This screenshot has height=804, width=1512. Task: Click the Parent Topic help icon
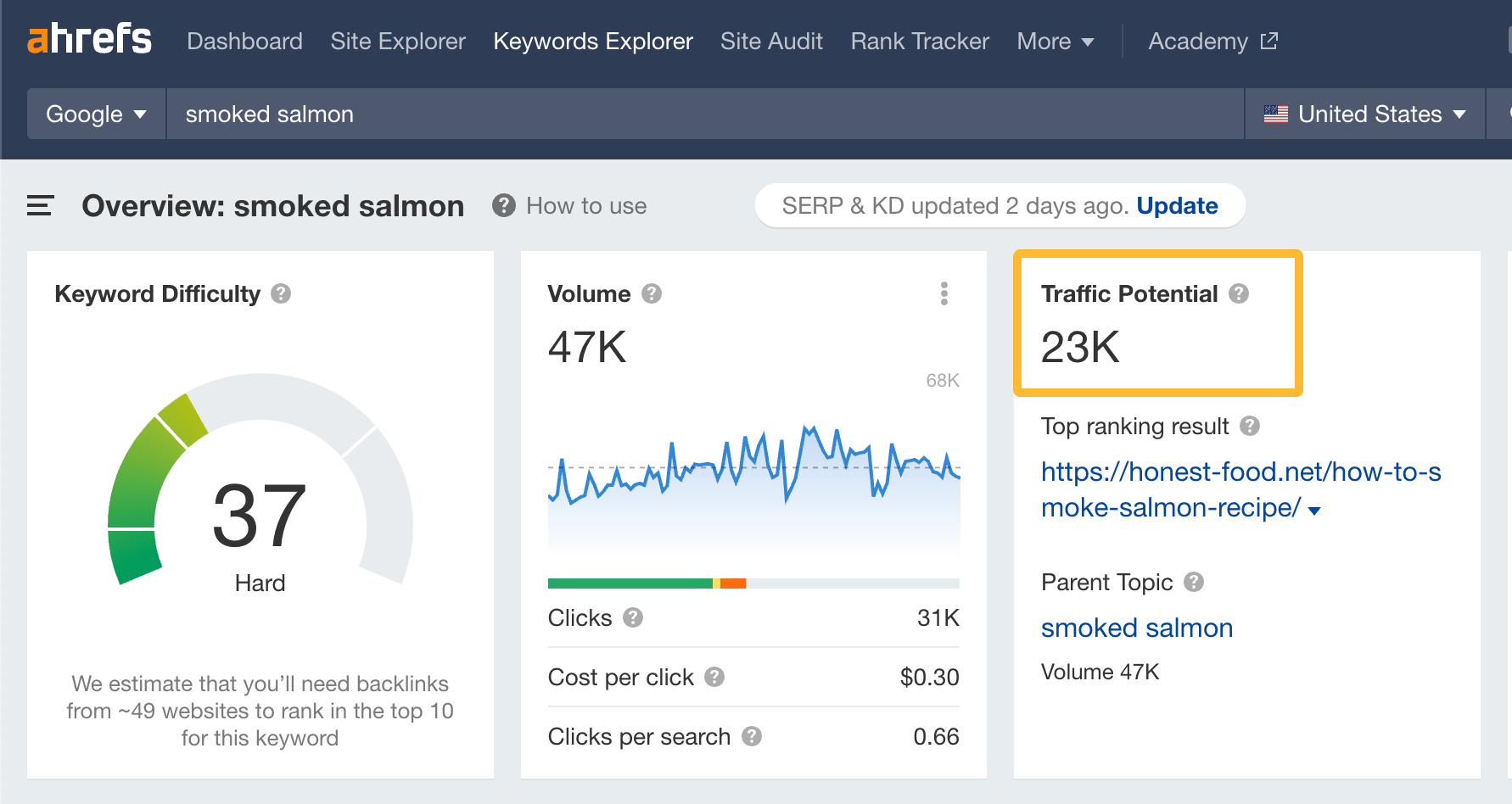[1195, 582]
